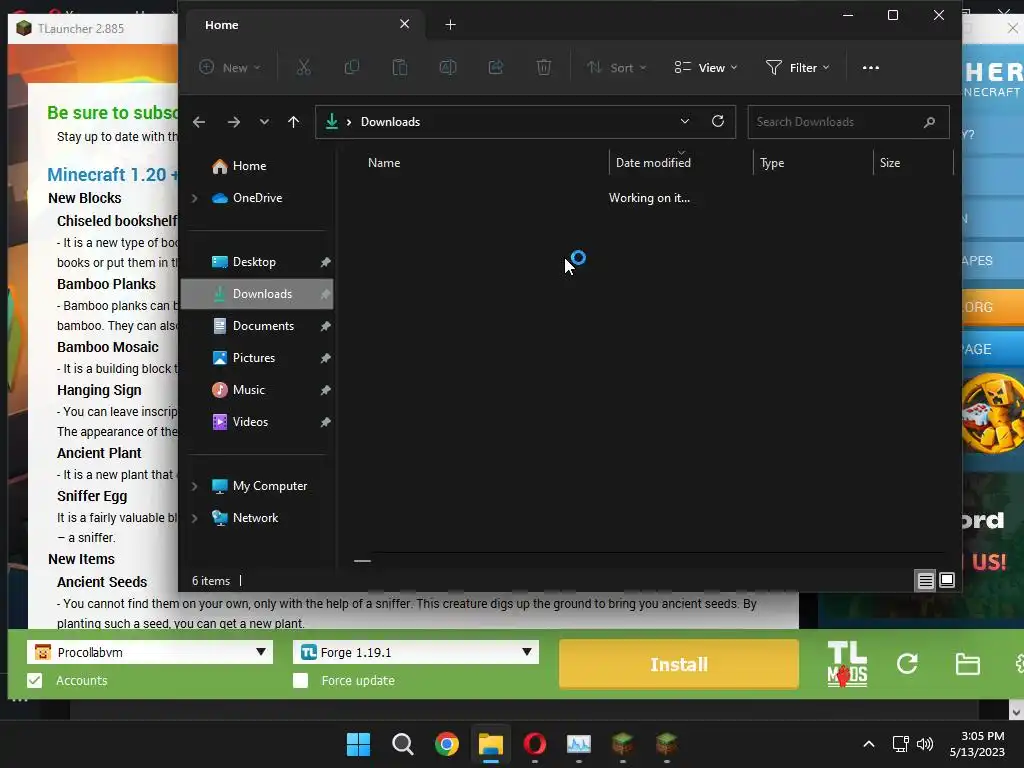1024x768 pixels.
Task: Click the Copy icon in Explorer toolbar
Action: tap(351, 67)
